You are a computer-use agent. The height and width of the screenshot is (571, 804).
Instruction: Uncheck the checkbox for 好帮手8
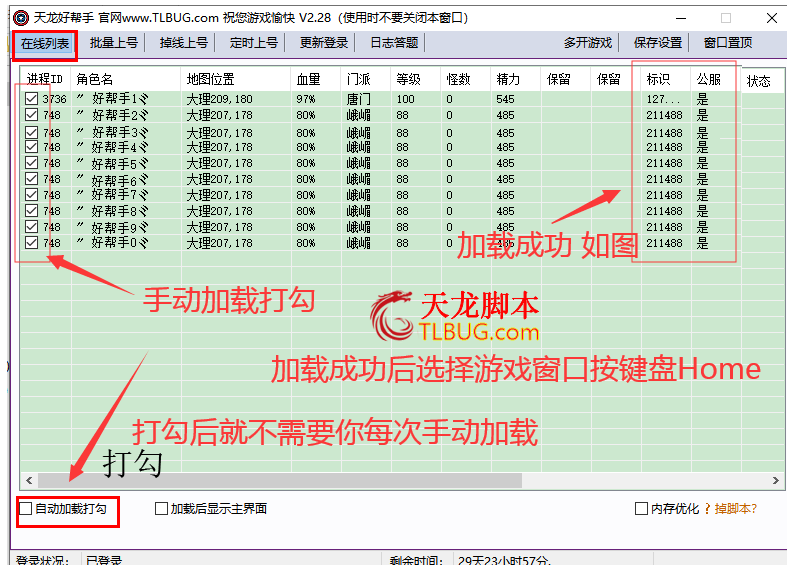pyautogui.click(x=31, y=210)
